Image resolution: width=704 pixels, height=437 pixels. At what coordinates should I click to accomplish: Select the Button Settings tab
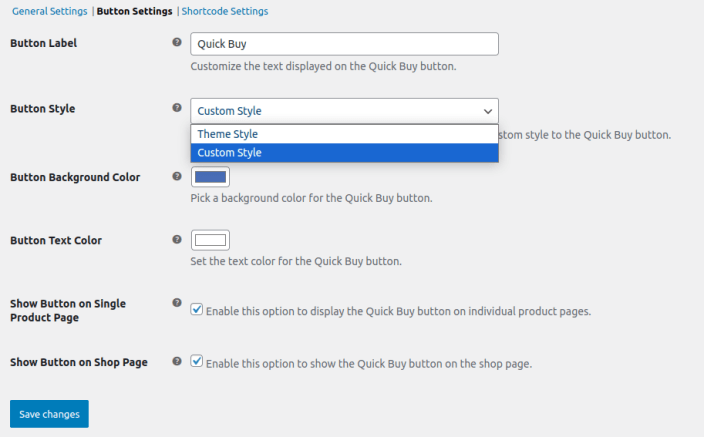point(134,11)
